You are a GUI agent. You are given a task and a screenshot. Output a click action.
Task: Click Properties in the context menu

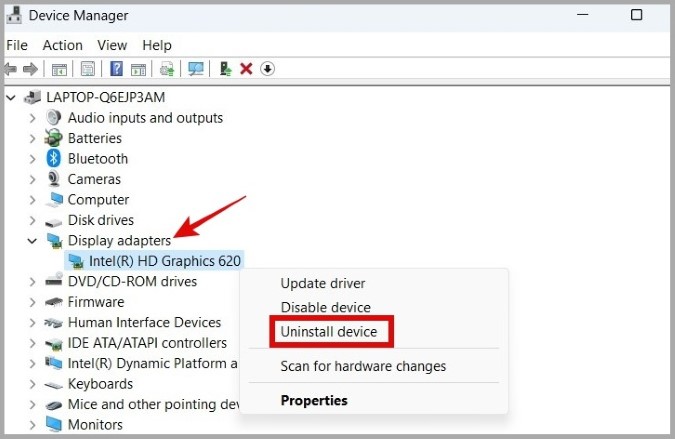314,400
